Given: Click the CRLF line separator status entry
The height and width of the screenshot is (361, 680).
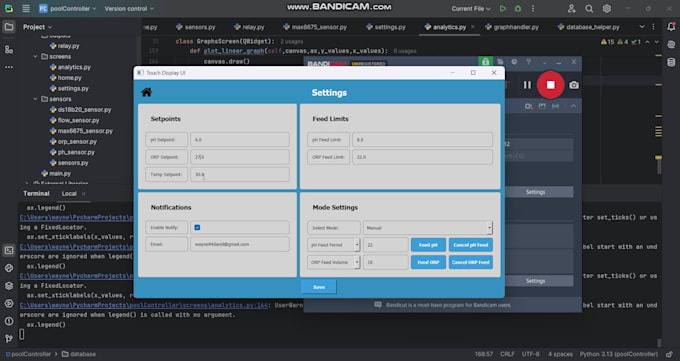Looking at the screenshot, I should [x=507, y=354].
